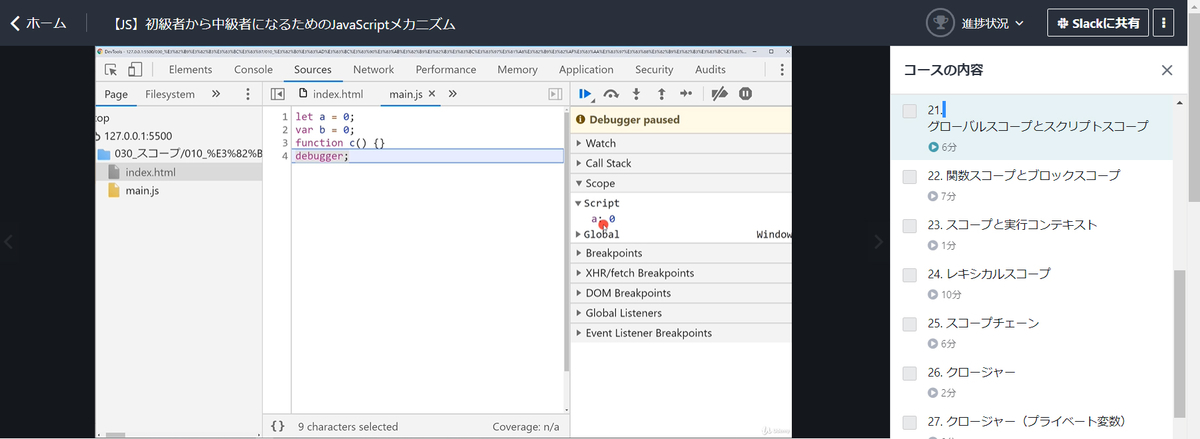Open the index.html editor tab
The image size is (1200, 439).
coord(331,94)
